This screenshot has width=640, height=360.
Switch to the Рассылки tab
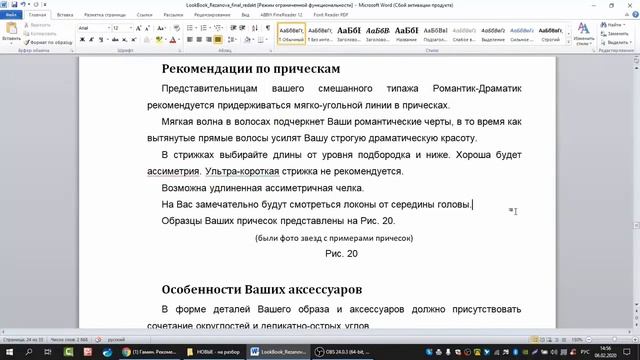(x=173, y=15)
